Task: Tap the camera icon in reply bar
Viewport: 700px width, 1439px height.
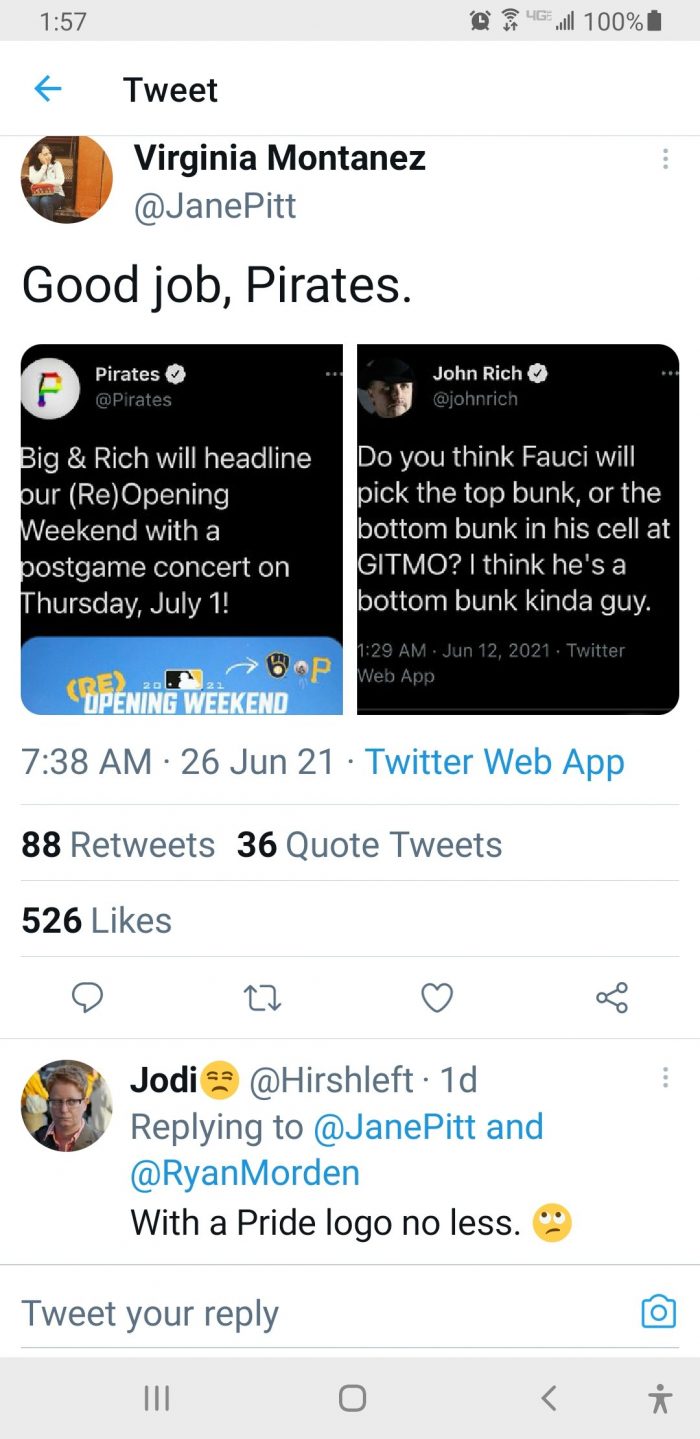Action: [x=658, y=1311]
